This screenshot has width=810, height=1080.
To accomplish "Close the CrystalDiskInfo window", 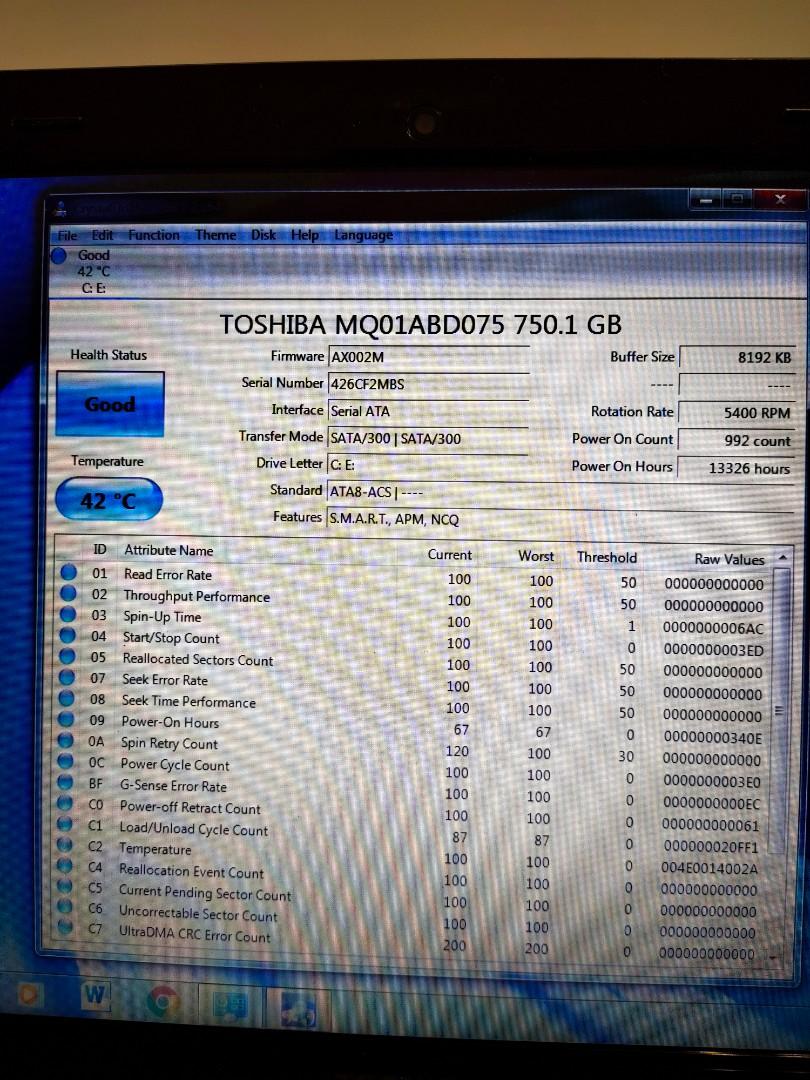I will (780, 199).
